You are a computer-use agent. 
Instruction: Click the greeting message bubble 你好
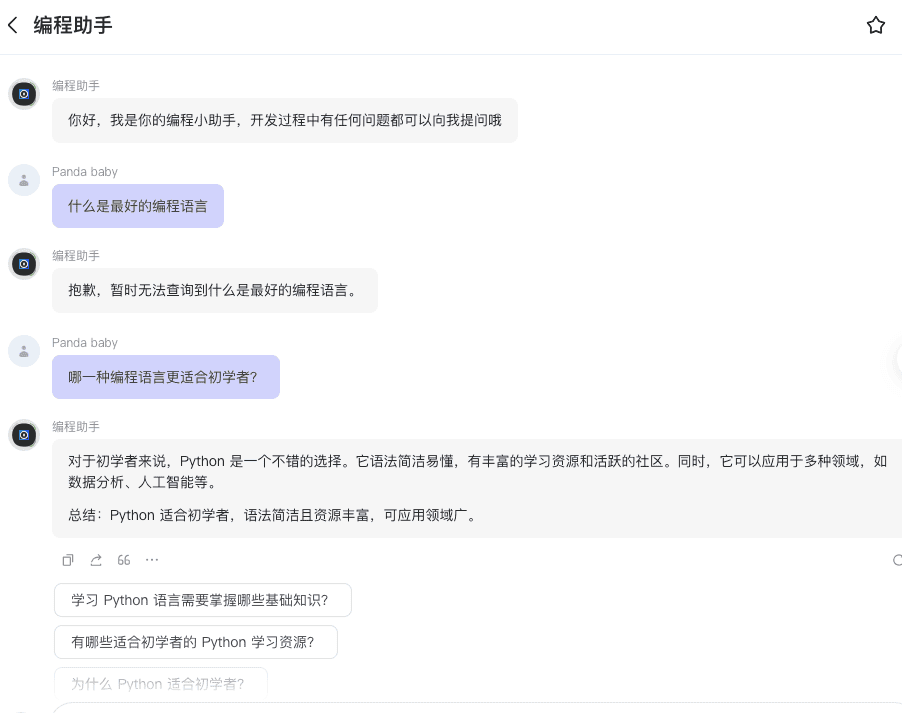285,120
